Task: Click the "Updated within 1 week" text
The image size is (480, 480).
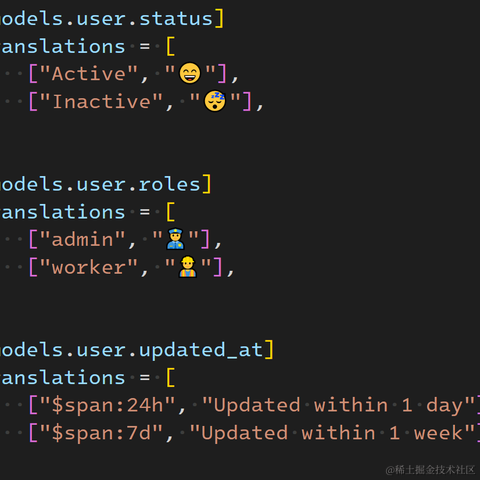Action: (332, 433)
